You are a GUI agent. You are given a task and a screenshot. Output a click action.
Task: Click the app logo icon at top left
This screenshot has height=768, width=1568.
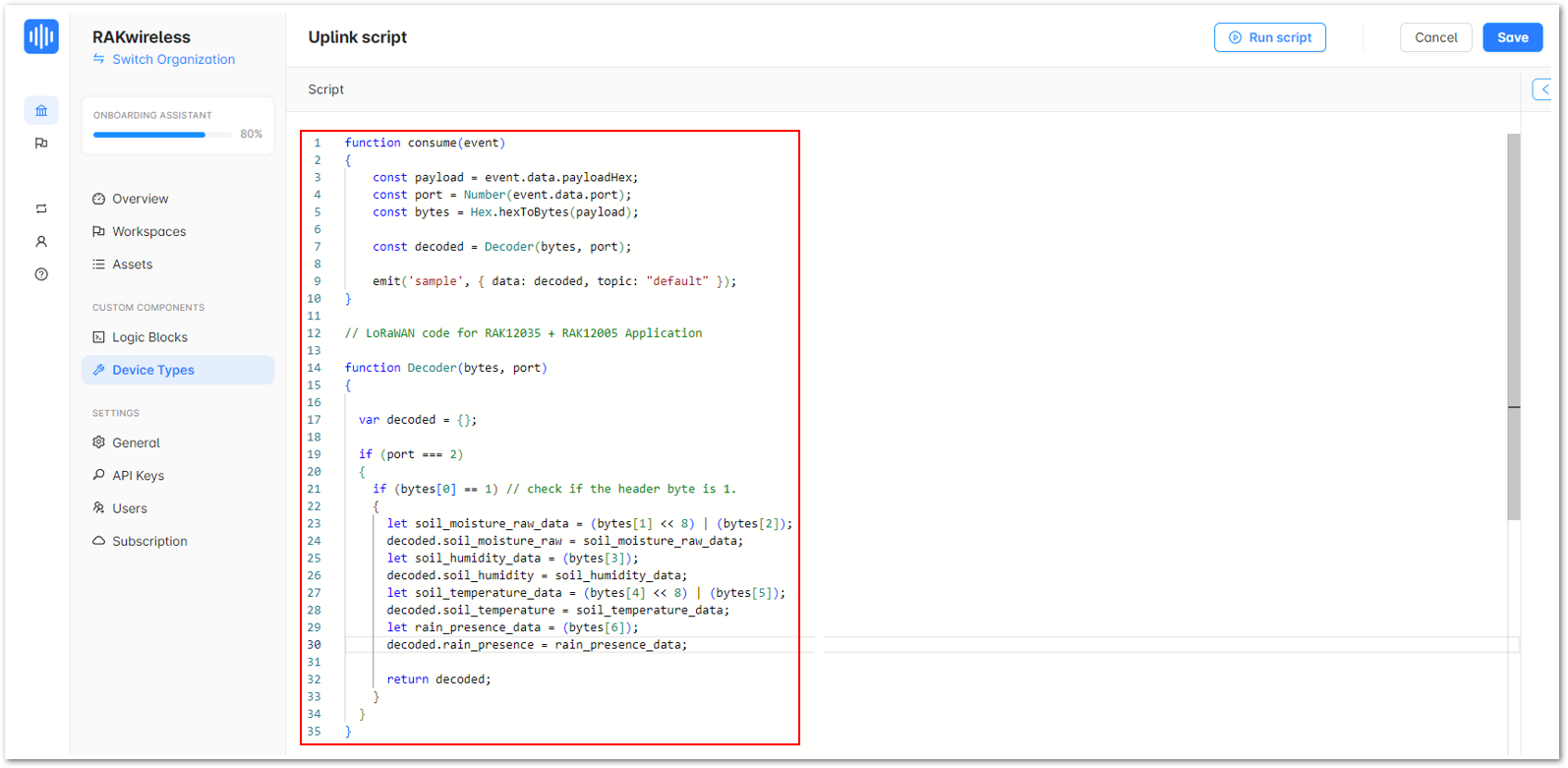click(x=41, y=37)
